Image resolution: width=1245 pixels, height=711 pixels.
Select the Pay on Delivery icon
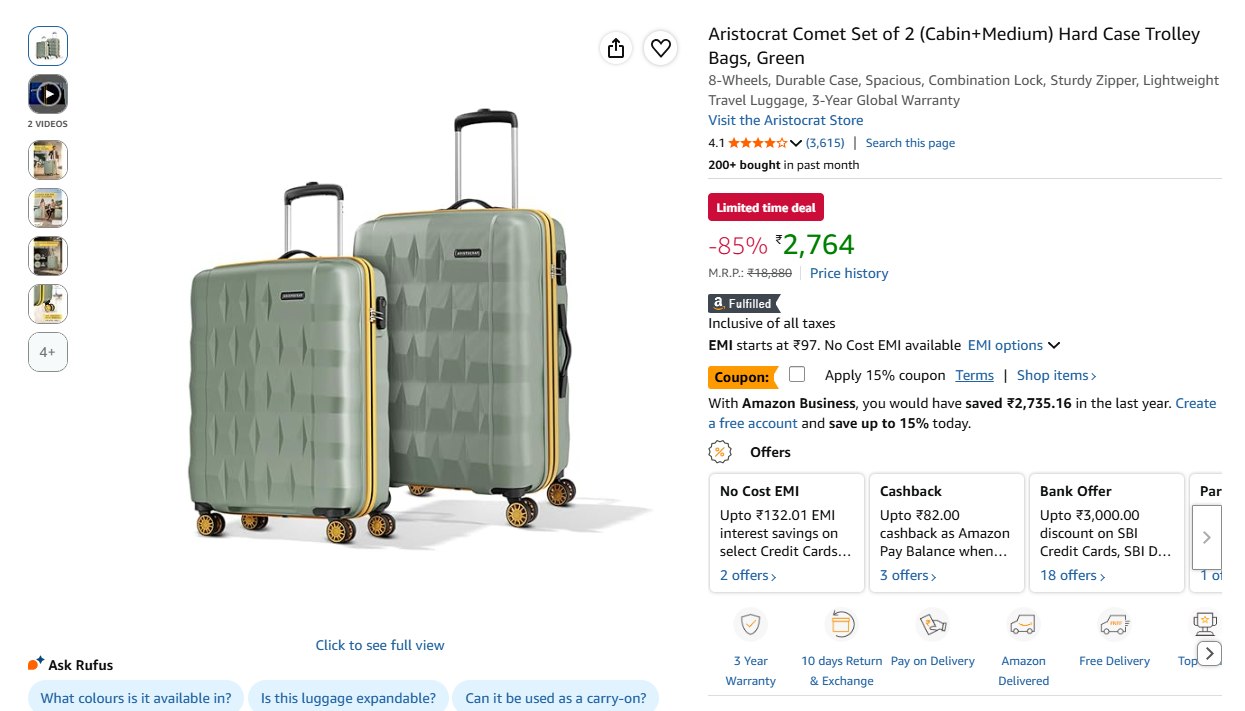coord(932,626)
